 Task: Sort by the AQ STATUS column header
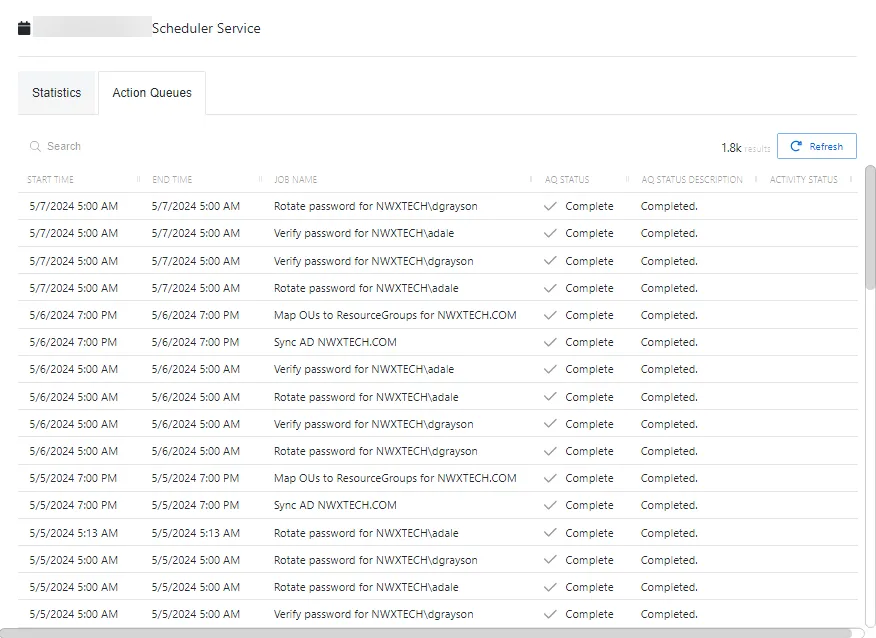(x=567, y=179)
